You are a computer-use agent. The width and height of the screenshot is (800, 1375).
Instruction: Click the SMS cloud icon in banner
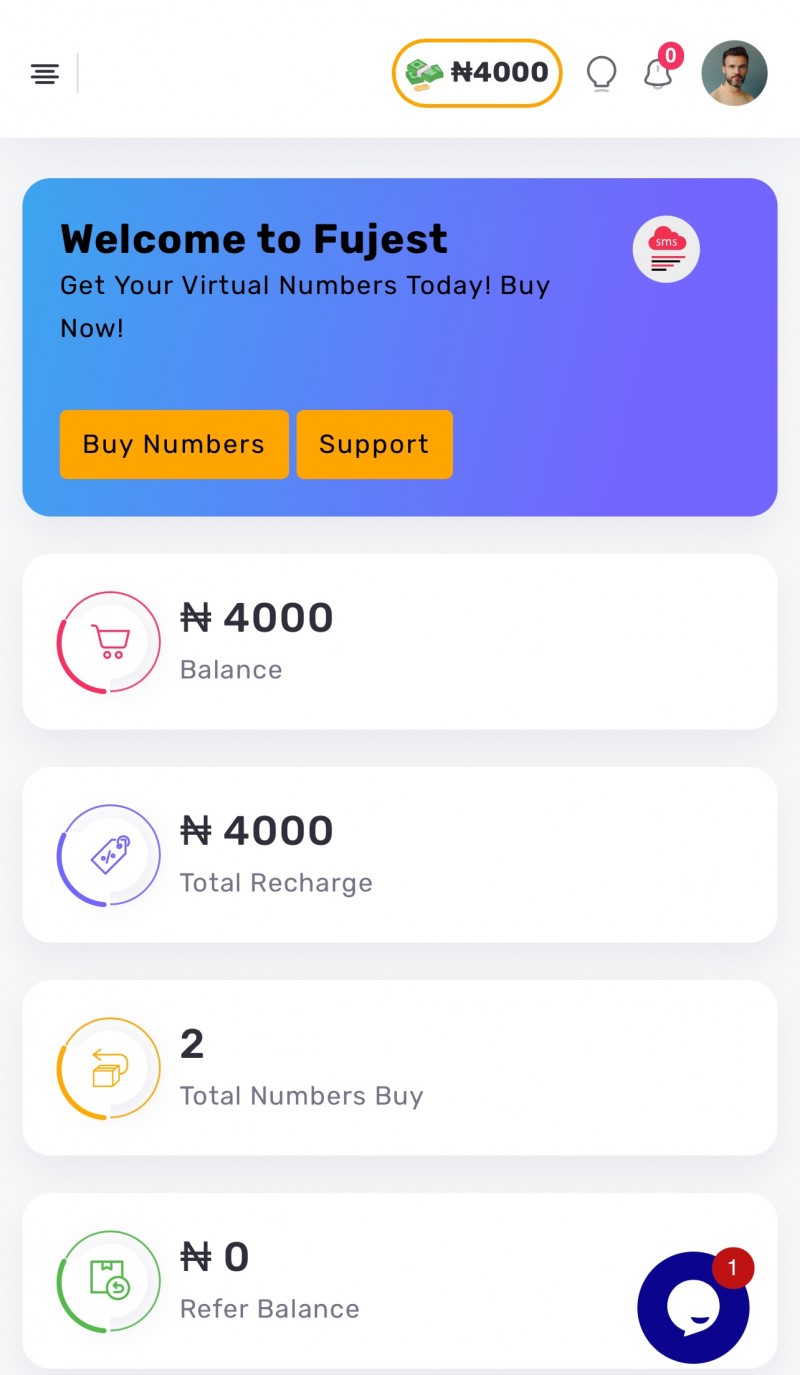pyautogui.click(x=666, y=250)
